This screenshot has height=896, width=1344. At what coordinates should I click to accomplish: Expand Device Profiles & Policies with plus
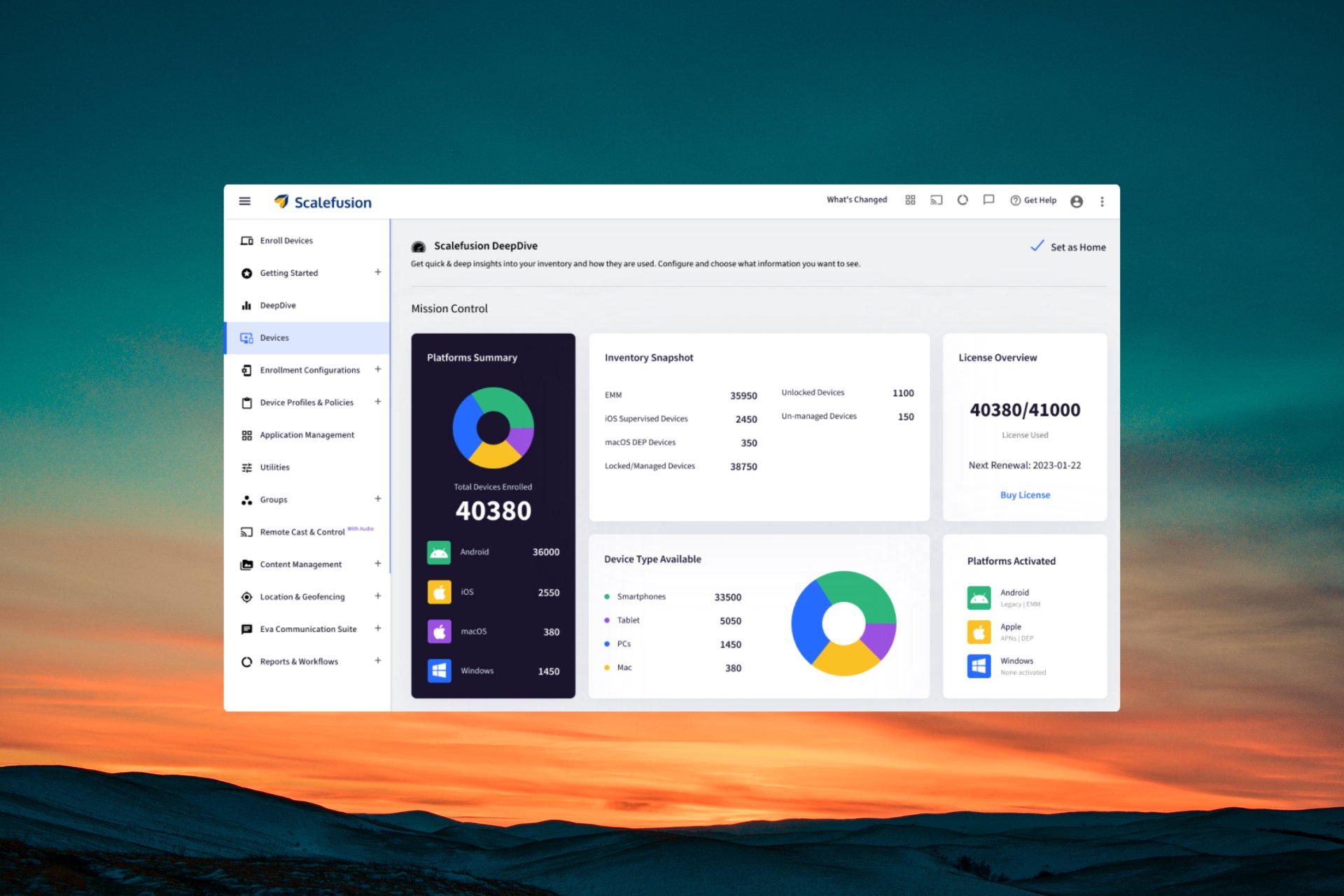click(378, 402)
